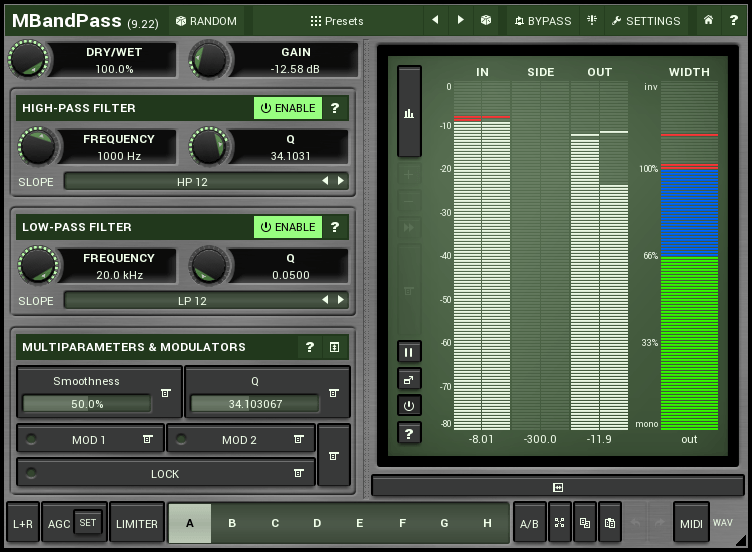This screenshot has width=752, height=552.
Task: Click the histogram icon above the meters
Action: [409, 112]
